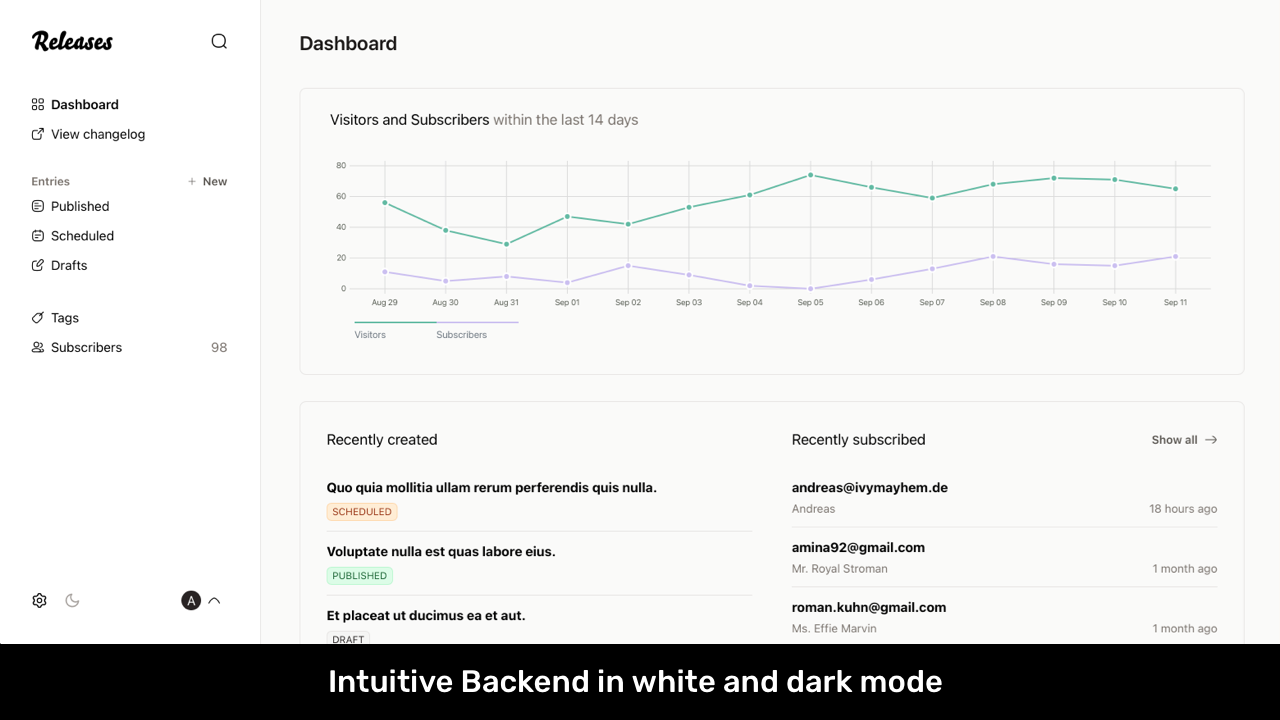Click the PUBLISHED status badge

(360, 576)
